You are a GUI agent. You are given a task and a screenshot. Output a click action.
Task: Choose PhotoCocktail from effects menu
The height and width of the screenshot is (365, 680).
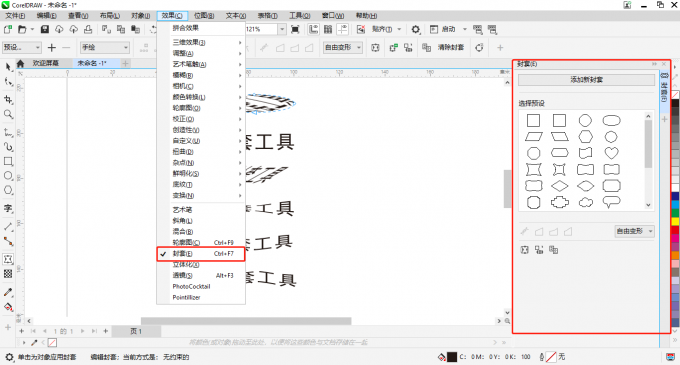(201, 287)
